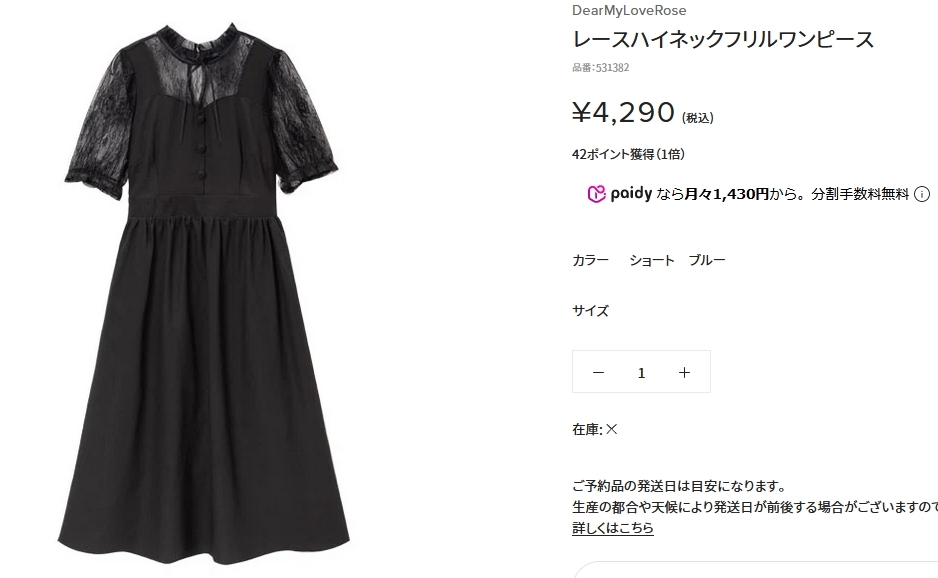Screen dimensions: 938x578
Task: Click the pink Paidy heart logo
Action: click(x=596, y=194)
